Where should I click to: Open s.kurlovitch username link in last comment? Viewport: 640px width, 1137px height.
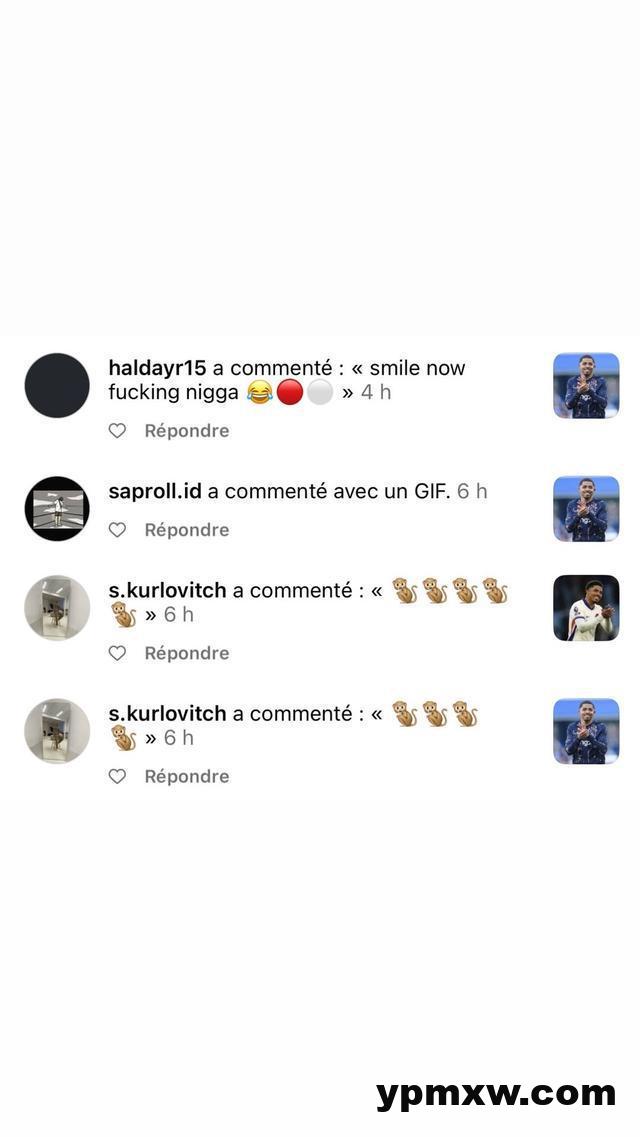pyautogui.click(x=167, y=714)
